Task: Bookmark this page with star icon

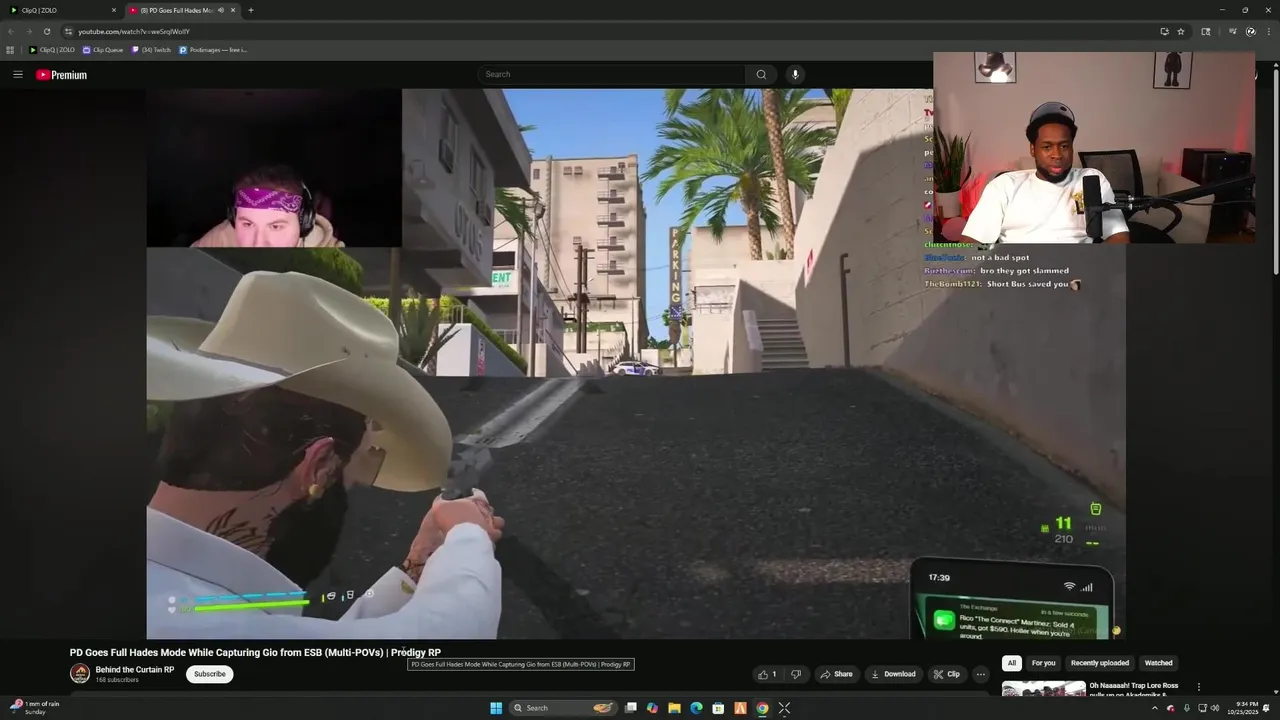Action: coord(1181,31)
